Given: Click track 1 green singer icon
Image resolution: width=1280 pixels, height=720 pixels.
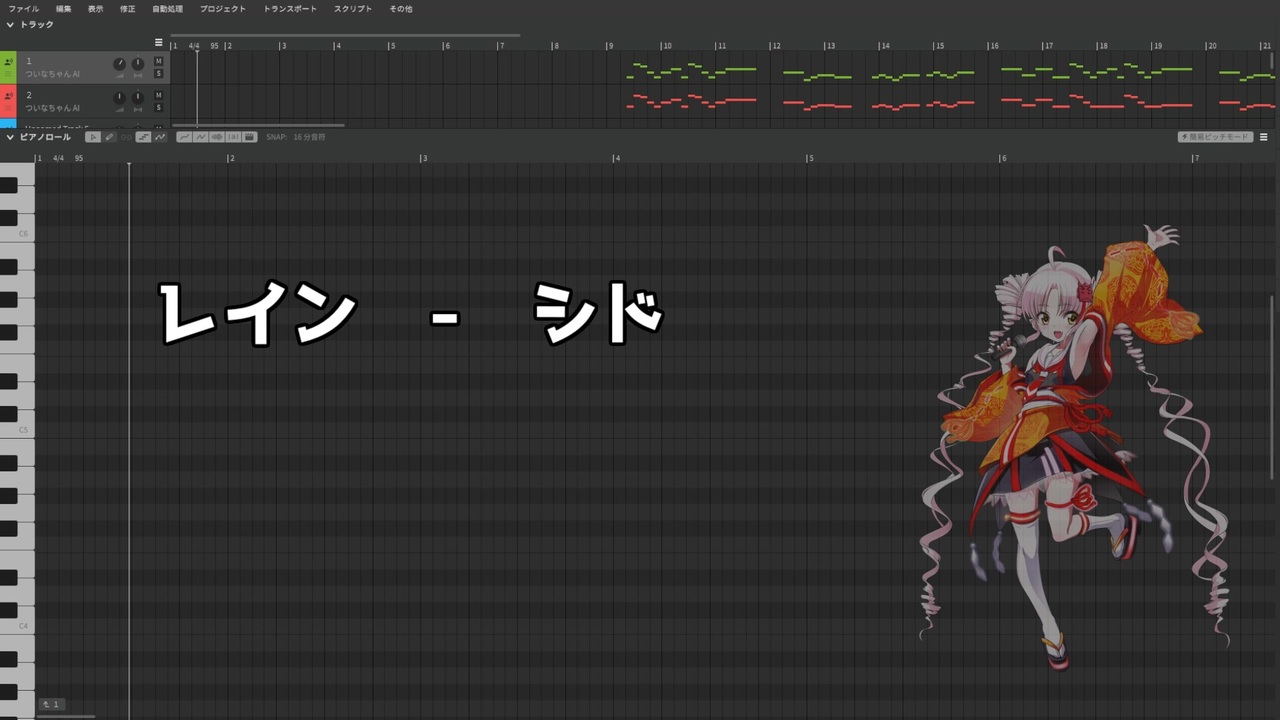Looking at the screenshot, I should [8, 63].
